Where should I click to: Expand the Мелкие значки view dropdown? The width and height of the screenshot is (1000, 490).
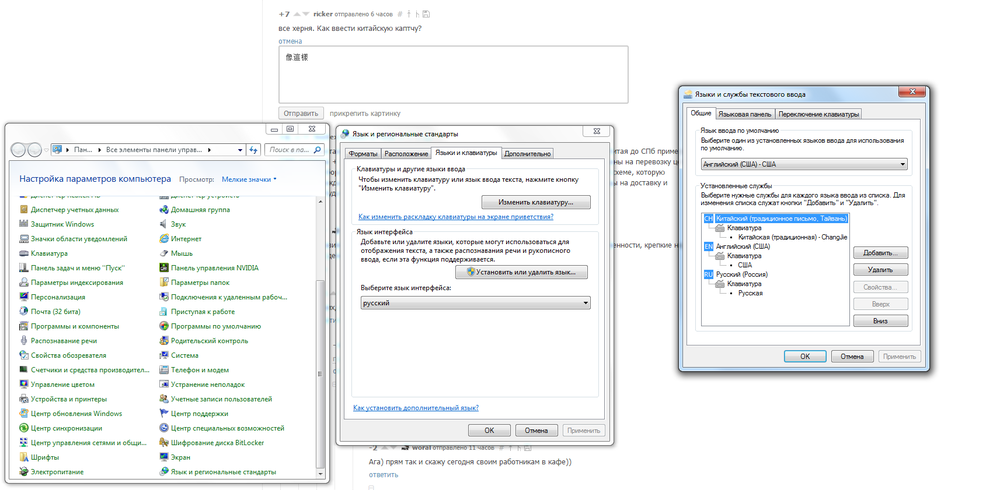tap(249, 179)
